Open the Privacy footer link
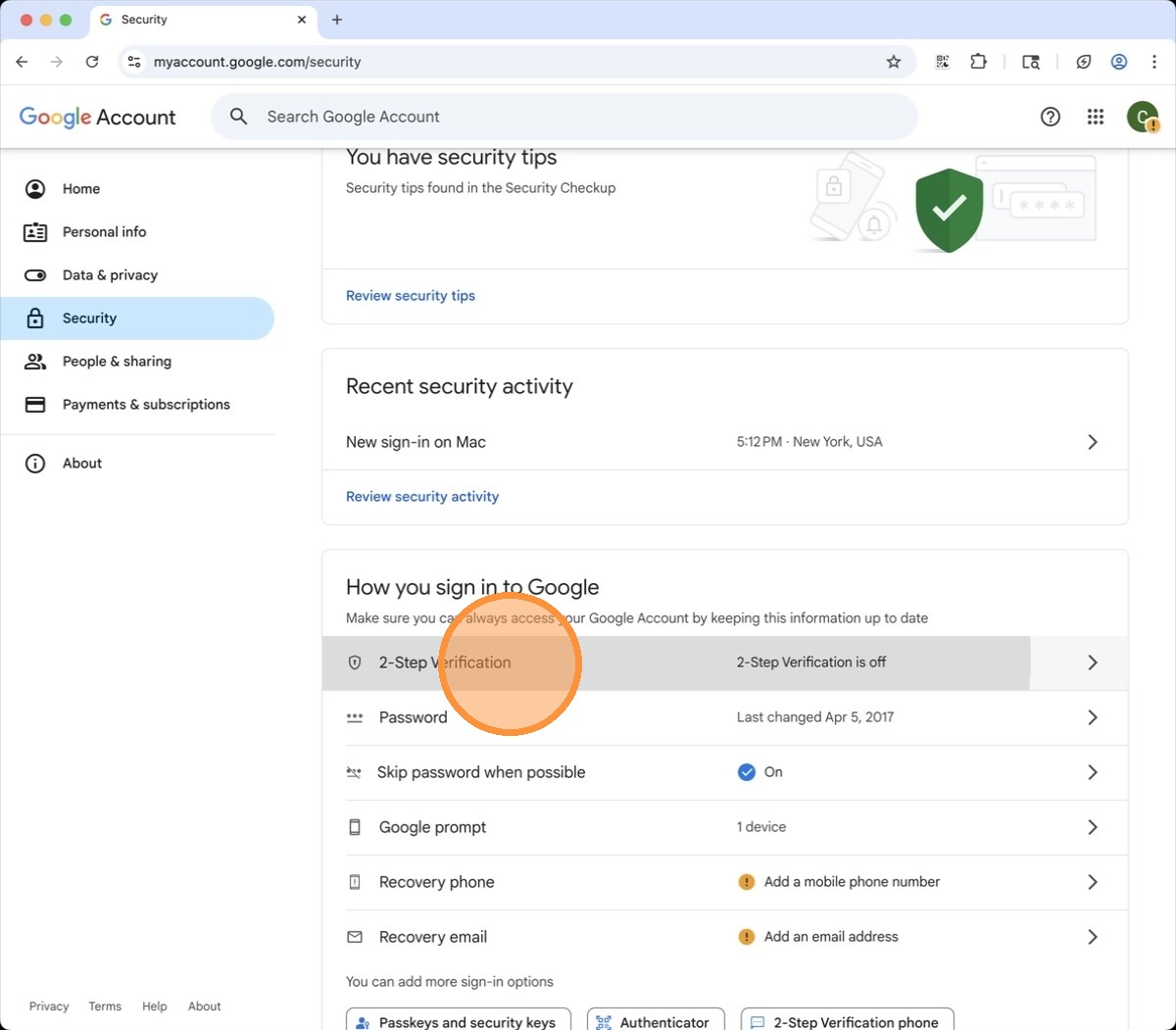1176x1030 pixels. 49,1006
